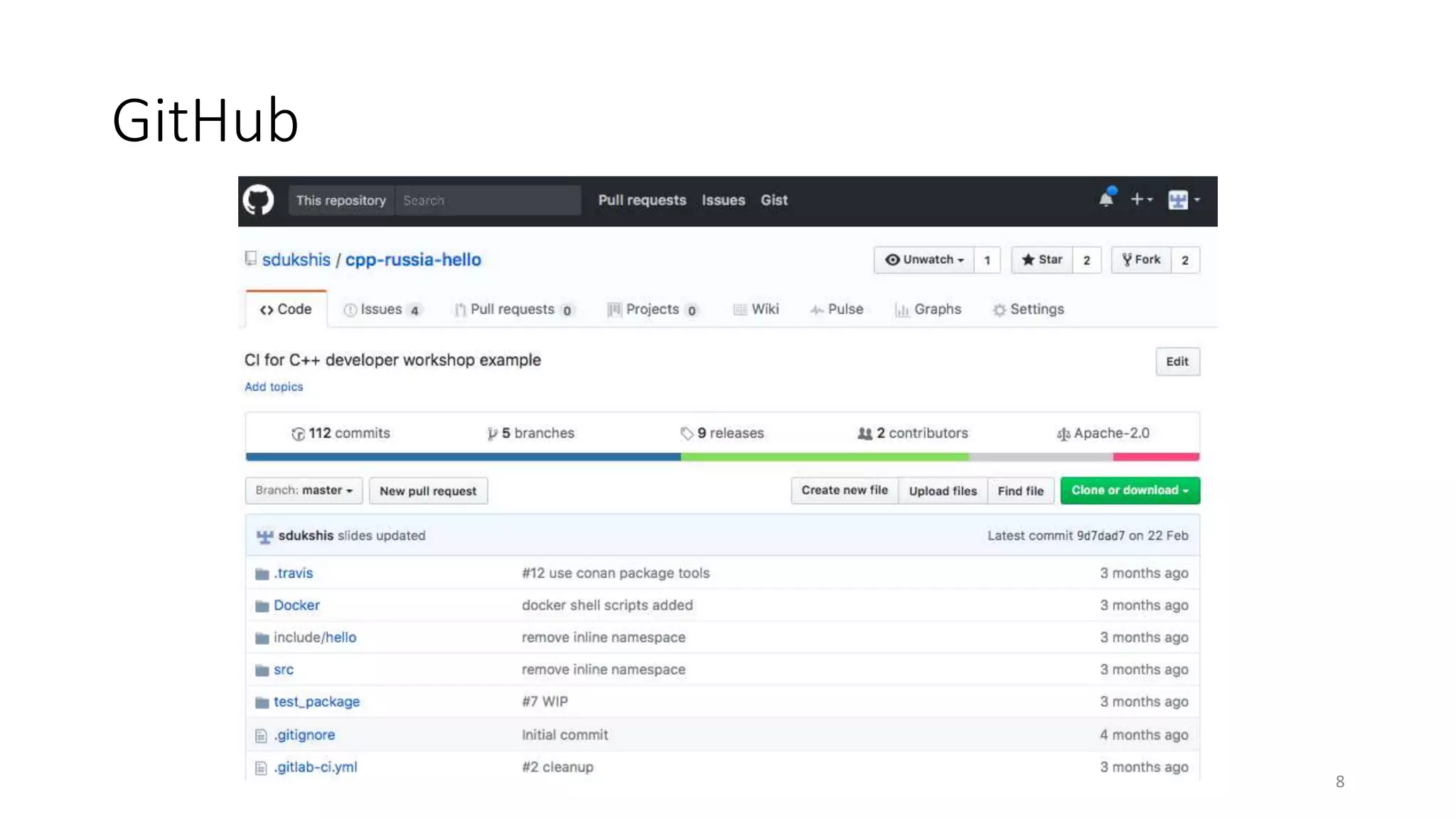Go to Pull requests in top navigation
This screenshot has height=819, width=1456.
coord(642,200)
